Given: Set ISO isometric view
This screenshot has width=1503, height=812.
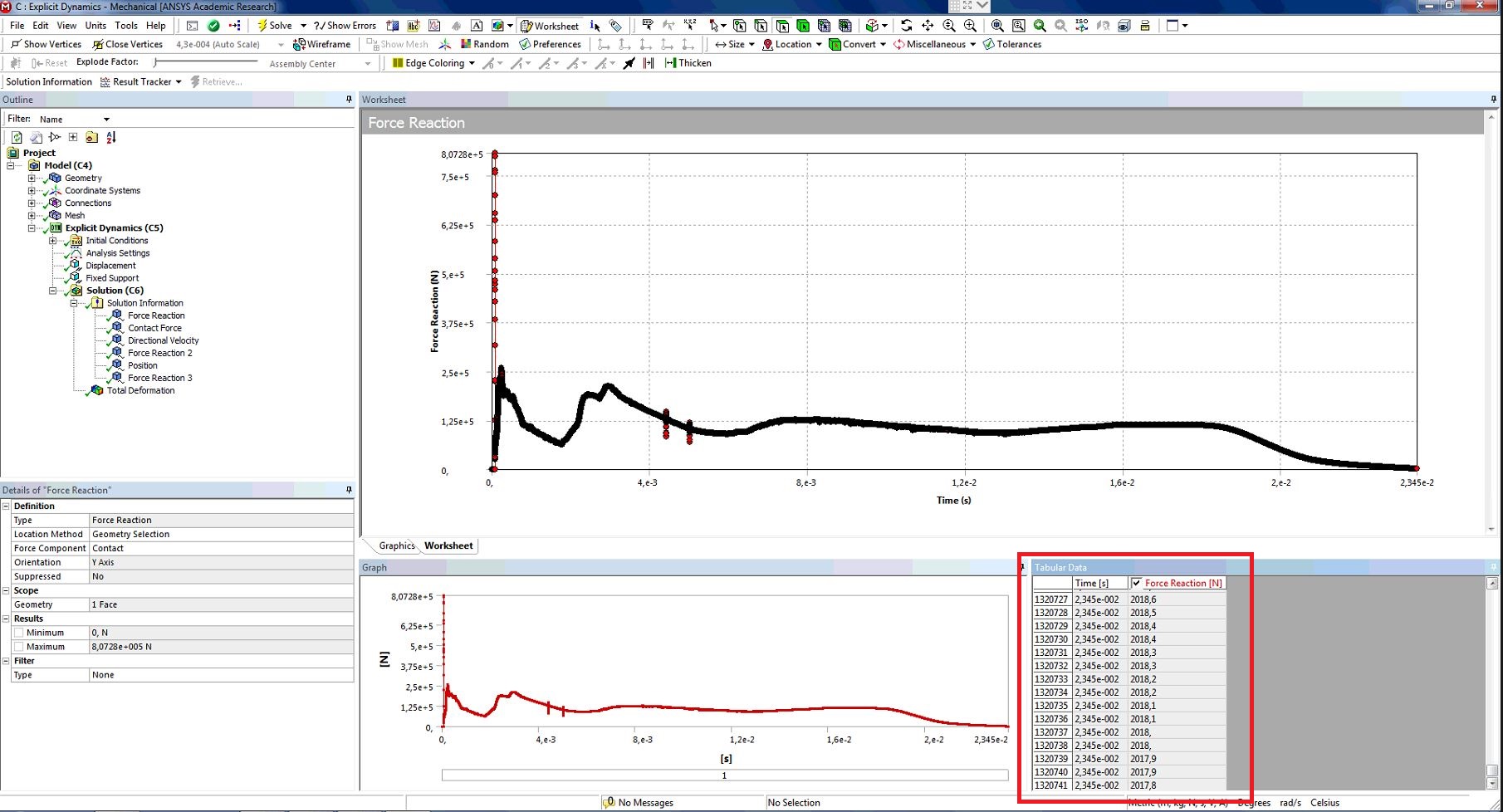Looking at the screenshot, I should click(1081, 26).
